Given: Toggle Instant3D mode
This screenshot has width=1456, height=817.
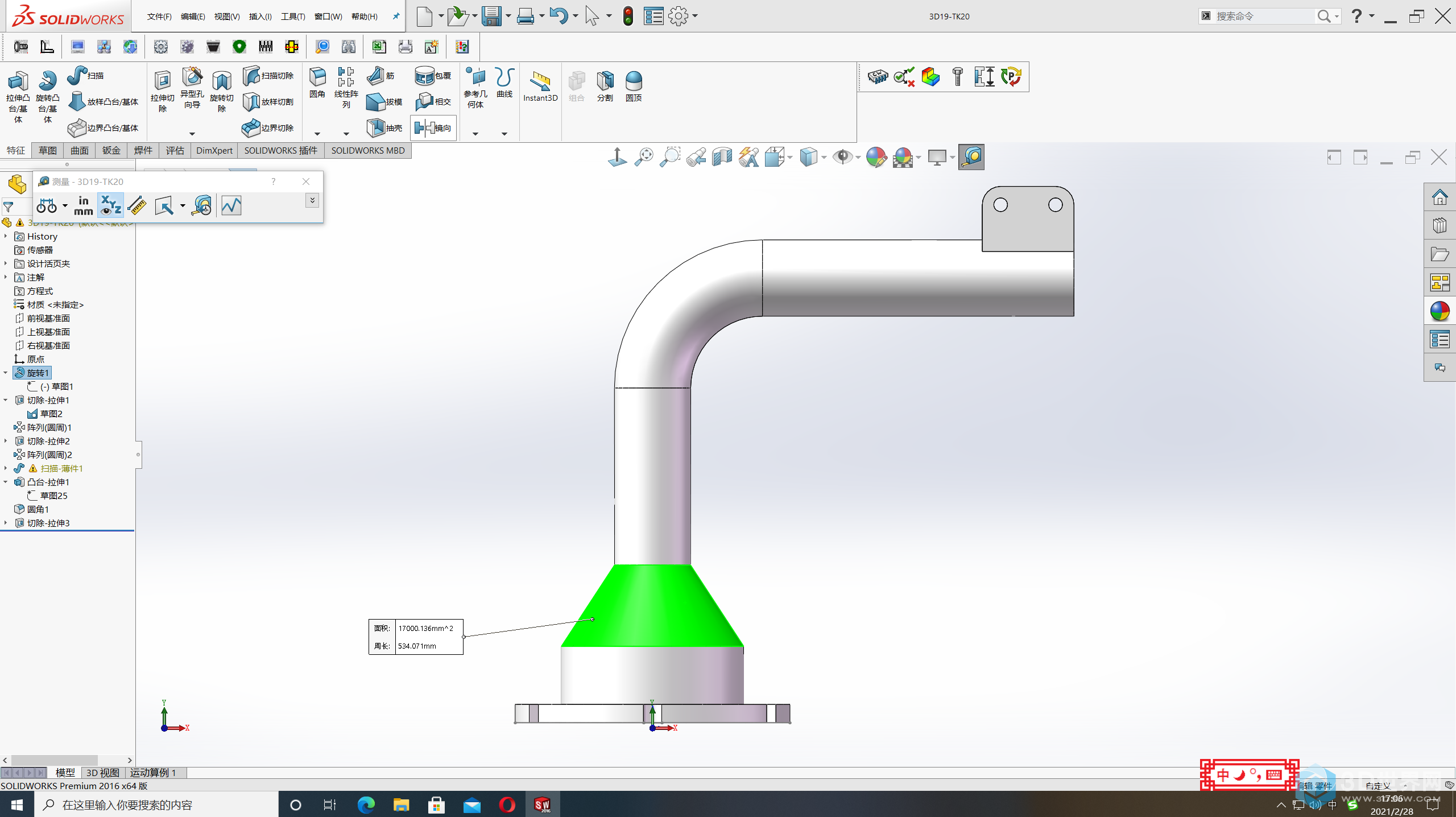Looking at the screenshot, I should (x=540, y=86).
